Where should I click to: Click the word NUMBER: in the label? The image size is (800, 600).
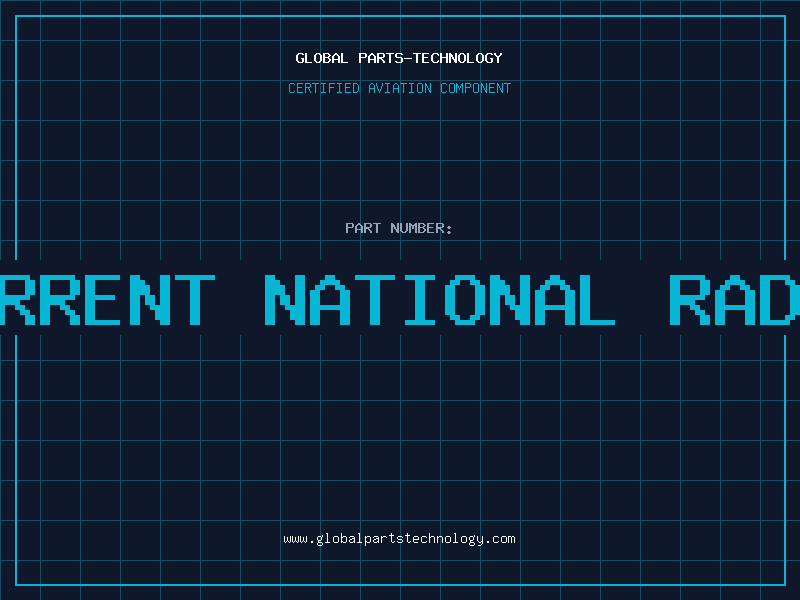(x=422, y=228)
